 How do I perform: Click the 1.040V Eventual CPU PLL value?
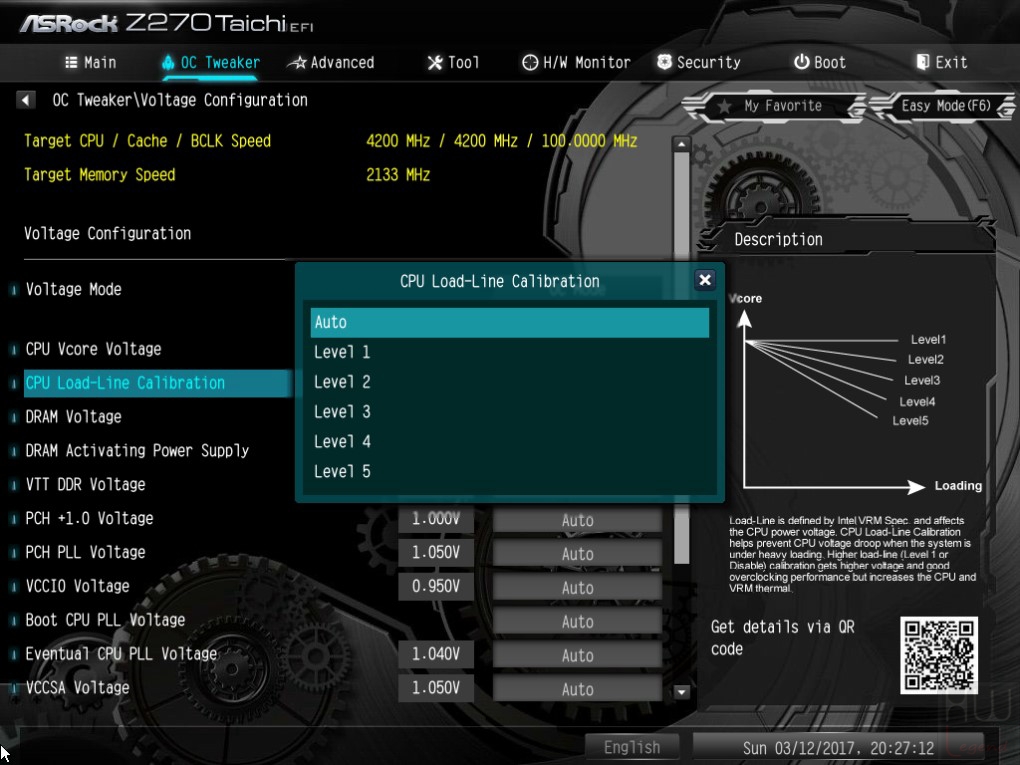pyautogui.click(x=436, y=654)
